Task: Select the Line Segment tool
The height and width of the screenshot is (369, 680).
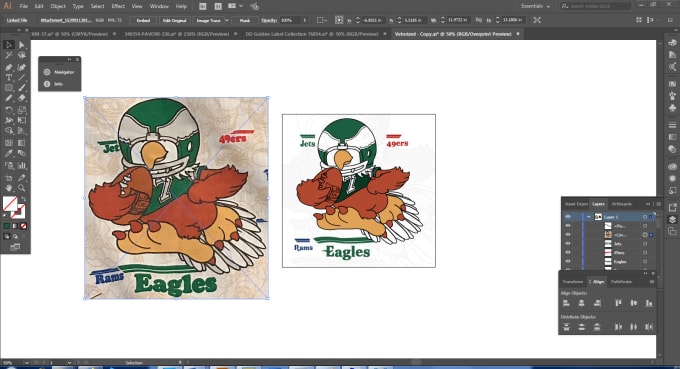Action: click(x=22, y=77)
